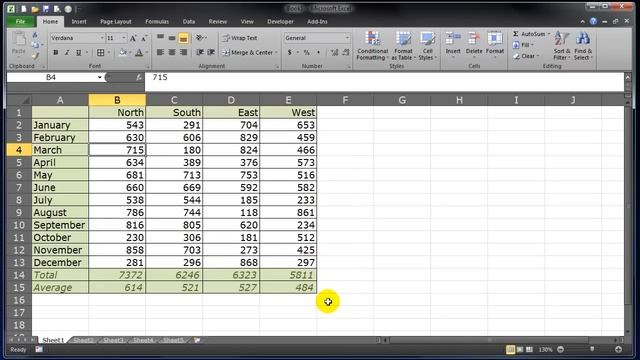Click the Percent Style icon
The image size is (640, 360).
click(307, 52)
